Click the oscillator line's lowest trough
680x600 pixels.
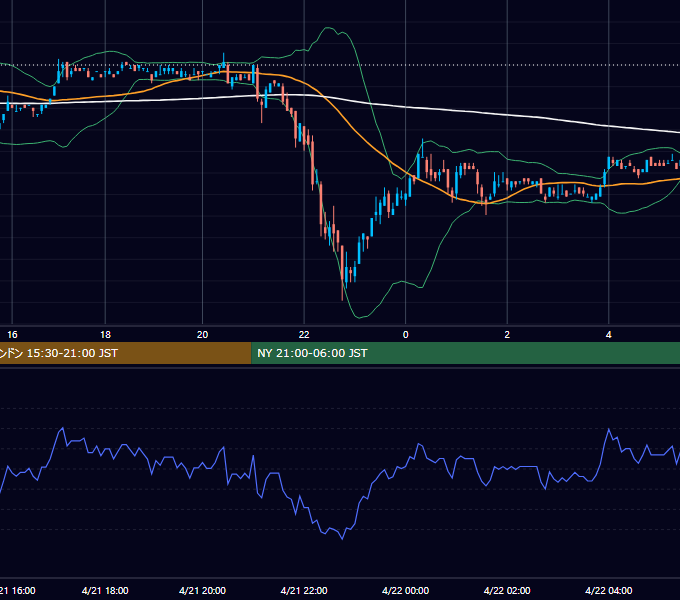(343, 538)
